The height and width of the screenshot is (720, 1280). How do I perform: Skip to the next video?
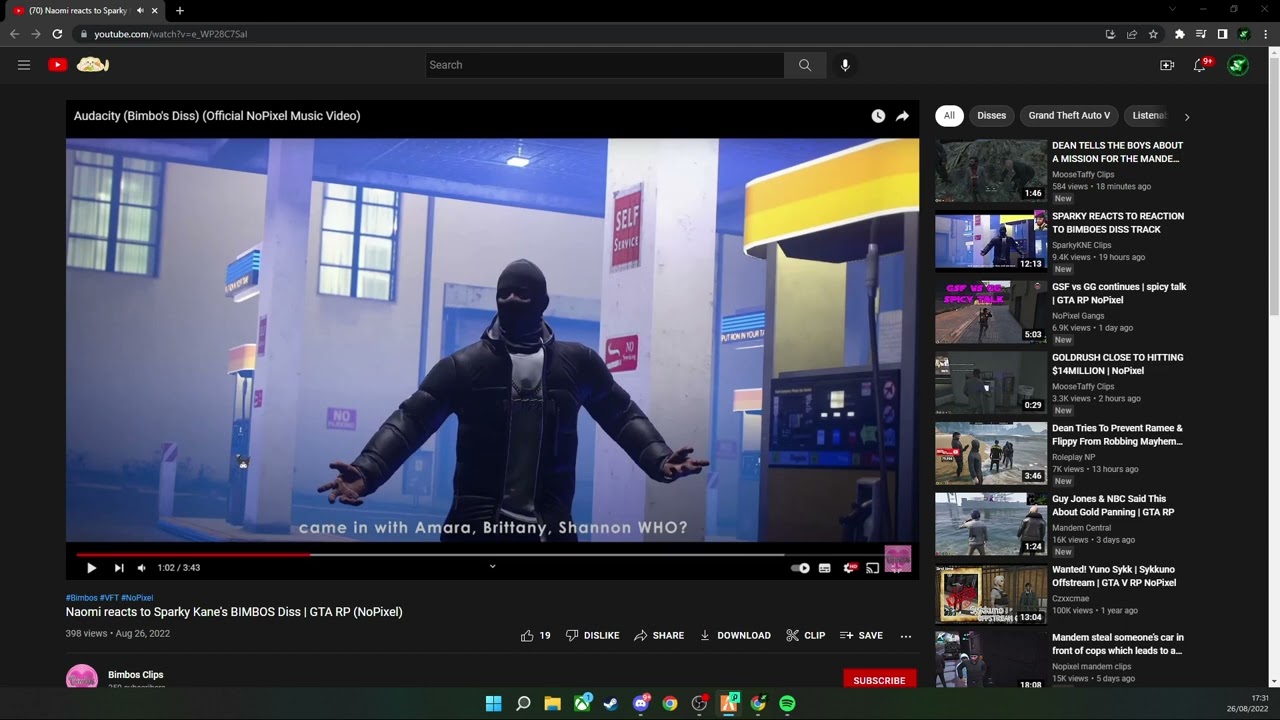[x=119, y=568]
